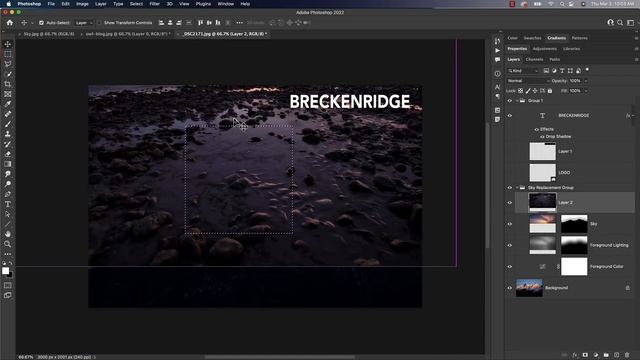This screenshot has height=360, width=640.
Task: Hide the Background layer
Action: point(510,288)
